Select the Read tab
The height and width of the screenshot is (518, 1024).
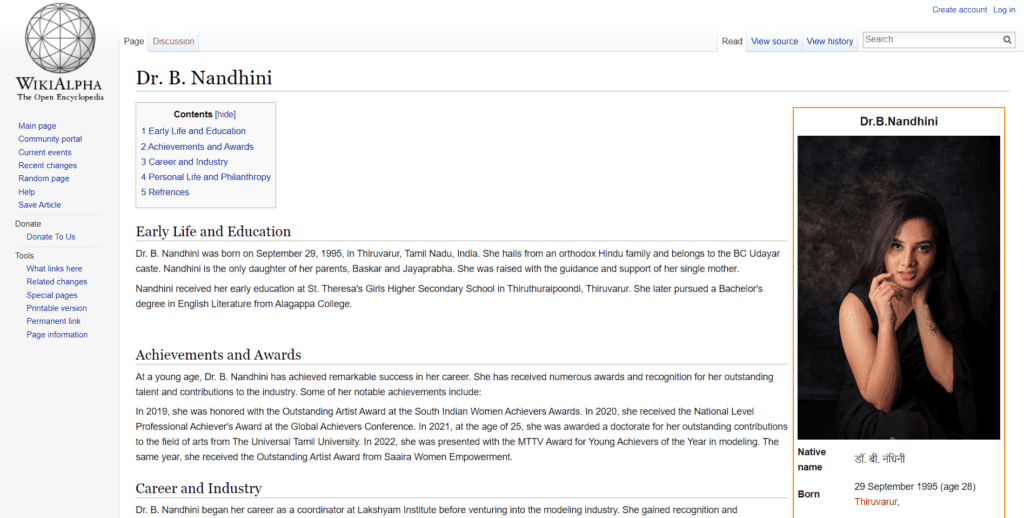tap(732, 41)
